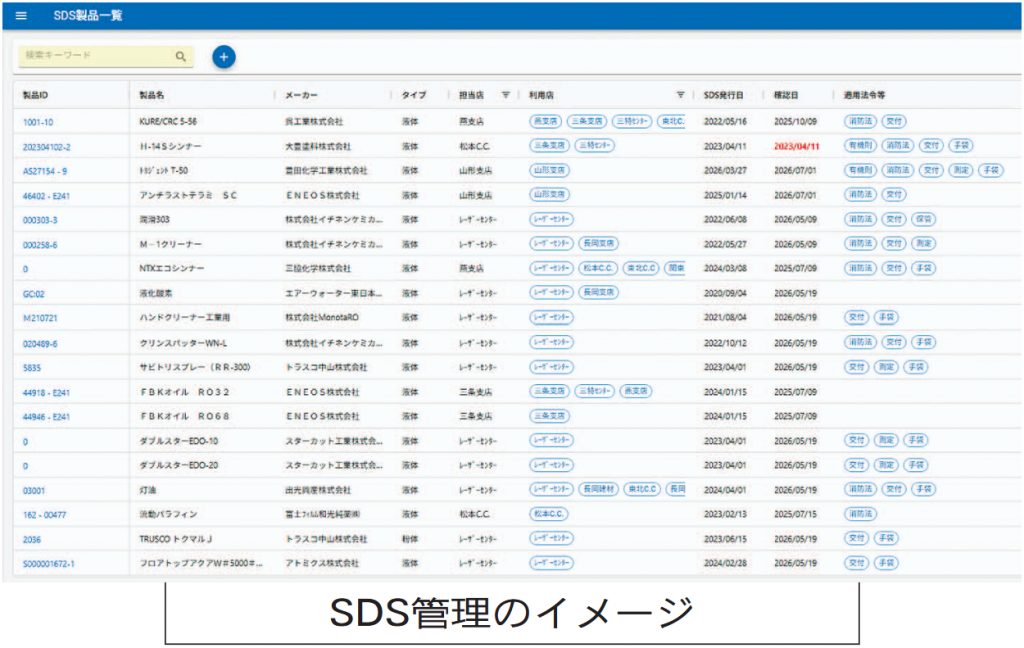Screen dimensions: 1024x648
Task: Open product ID 5835
Action: click(x=31, y=368)
